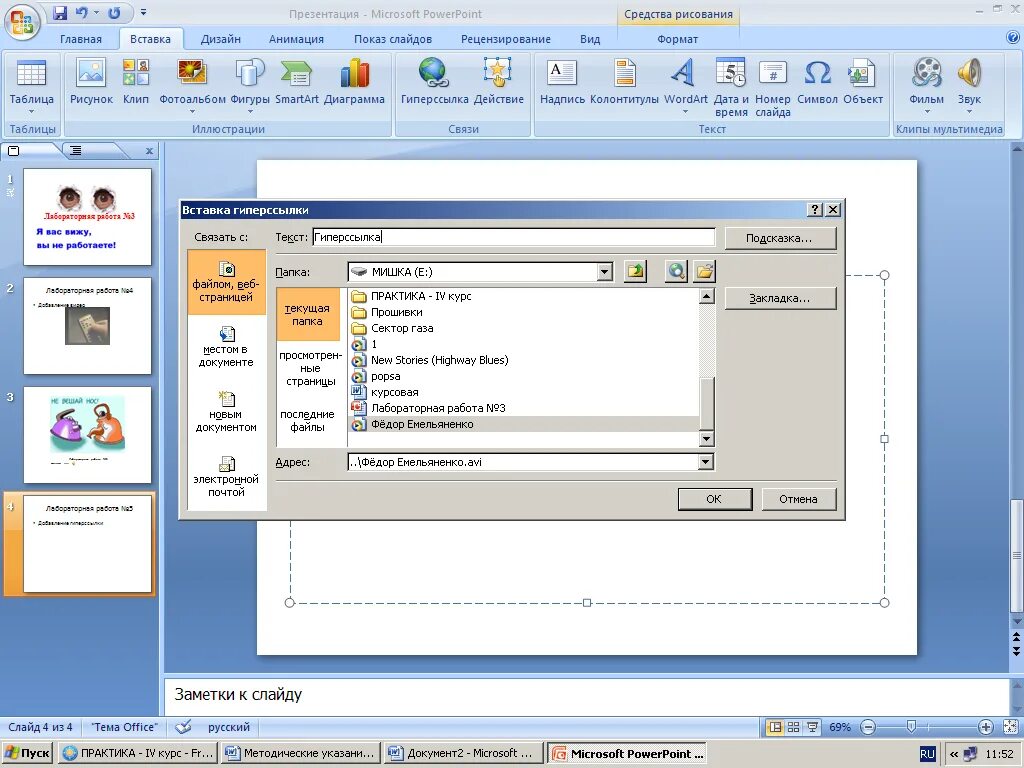Insert an Объект
Viewport: 1024px width, 768px height.
[863, 84]
